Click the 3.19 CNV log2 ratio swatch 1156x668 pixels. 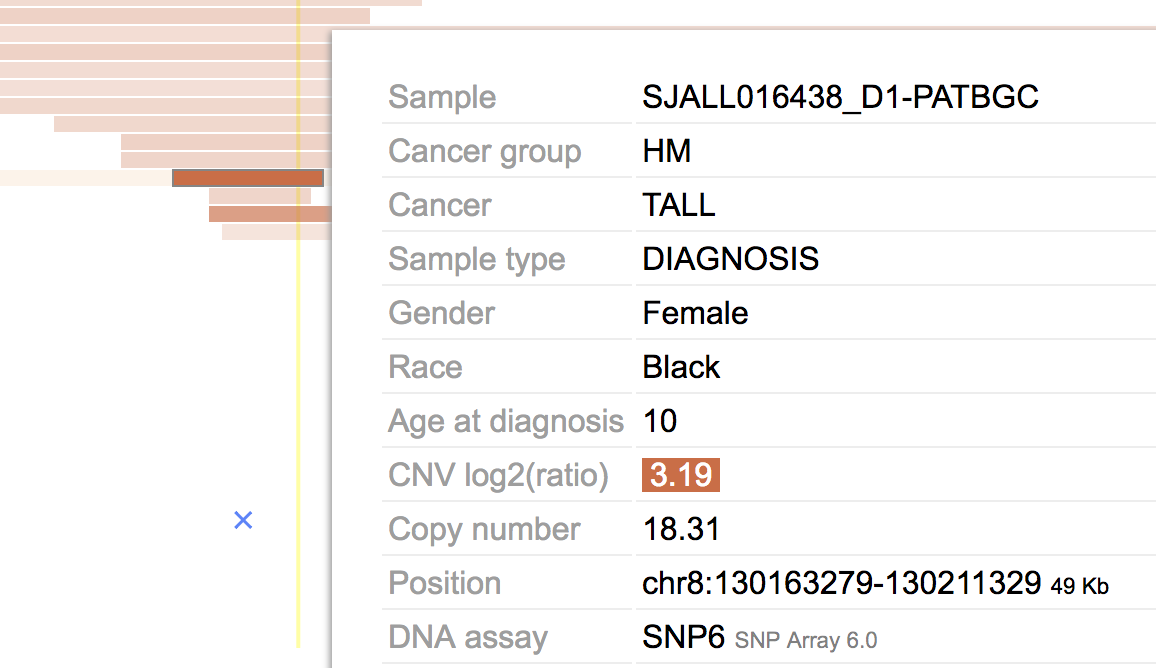pos(680,475)
